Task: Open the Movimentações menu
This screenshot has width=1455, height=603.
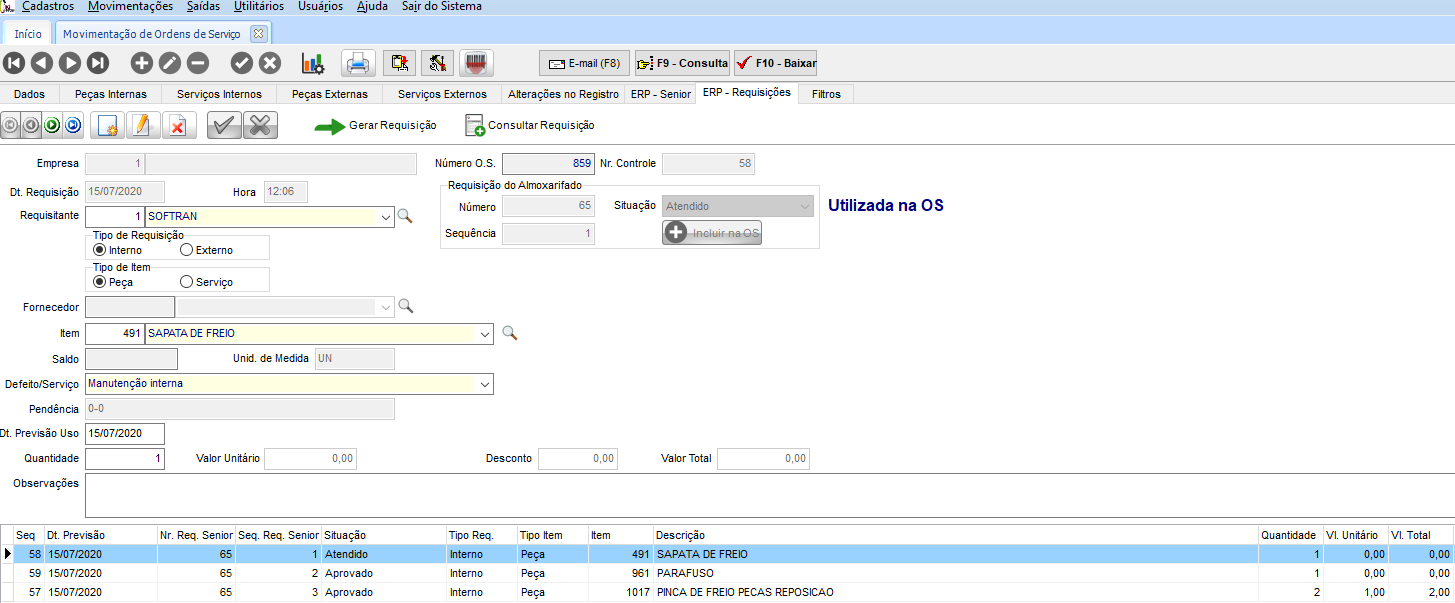Action: 130,6
